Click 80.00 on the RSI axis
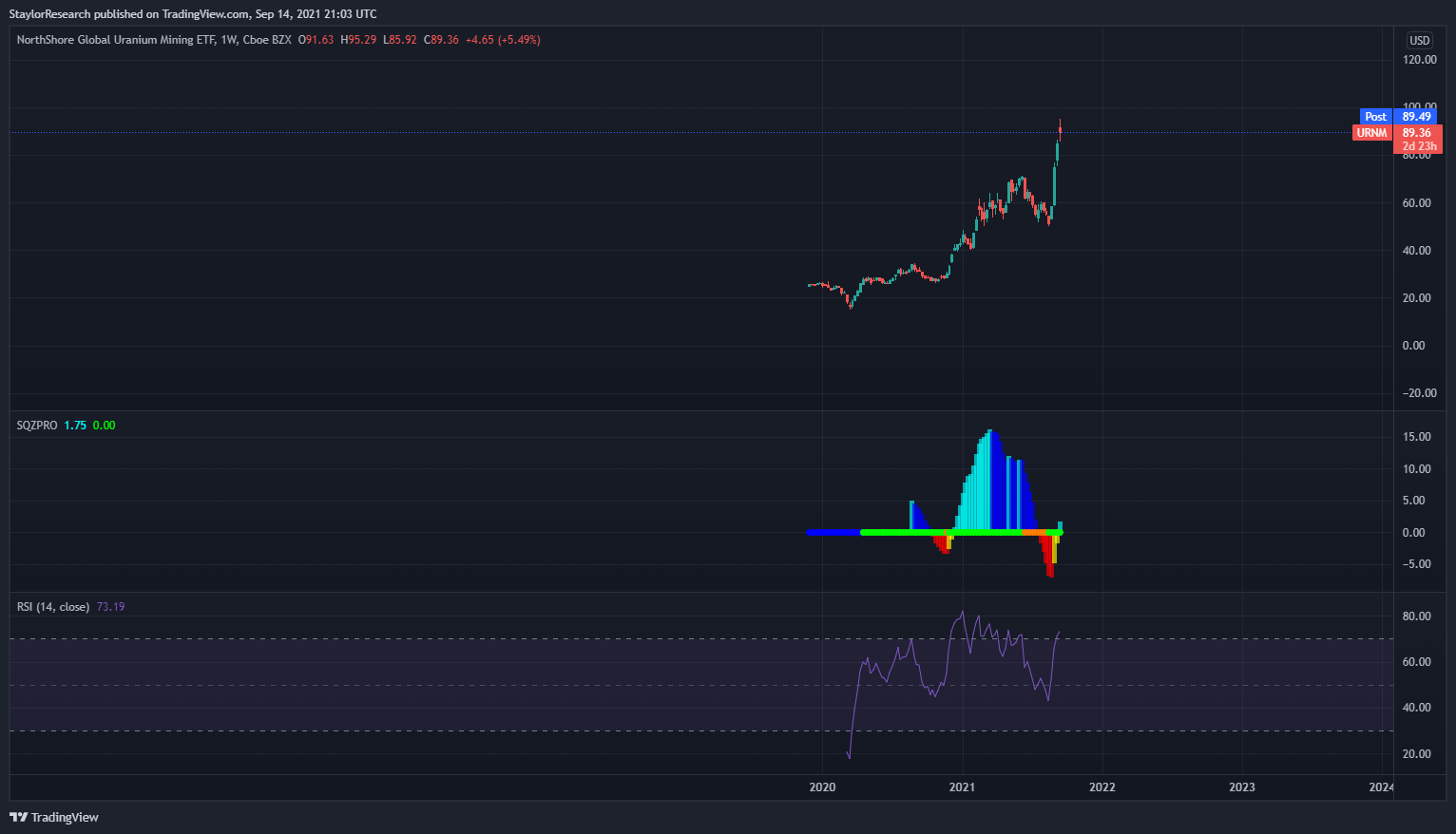1456x834 pixels. (x=1416, y=616)
